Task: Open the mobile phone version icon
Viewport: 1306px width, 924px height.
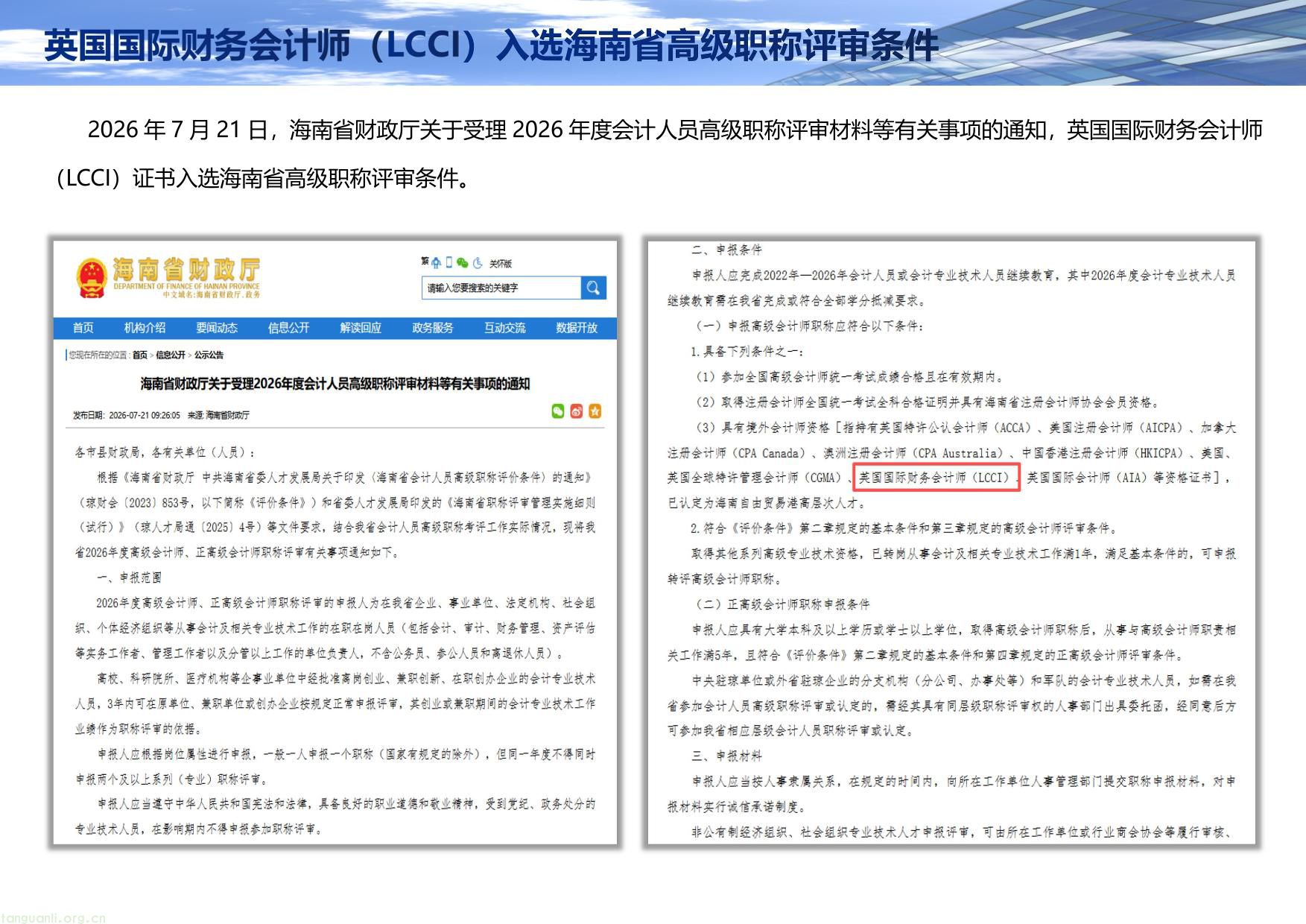Action: click(x=449, y=262)
